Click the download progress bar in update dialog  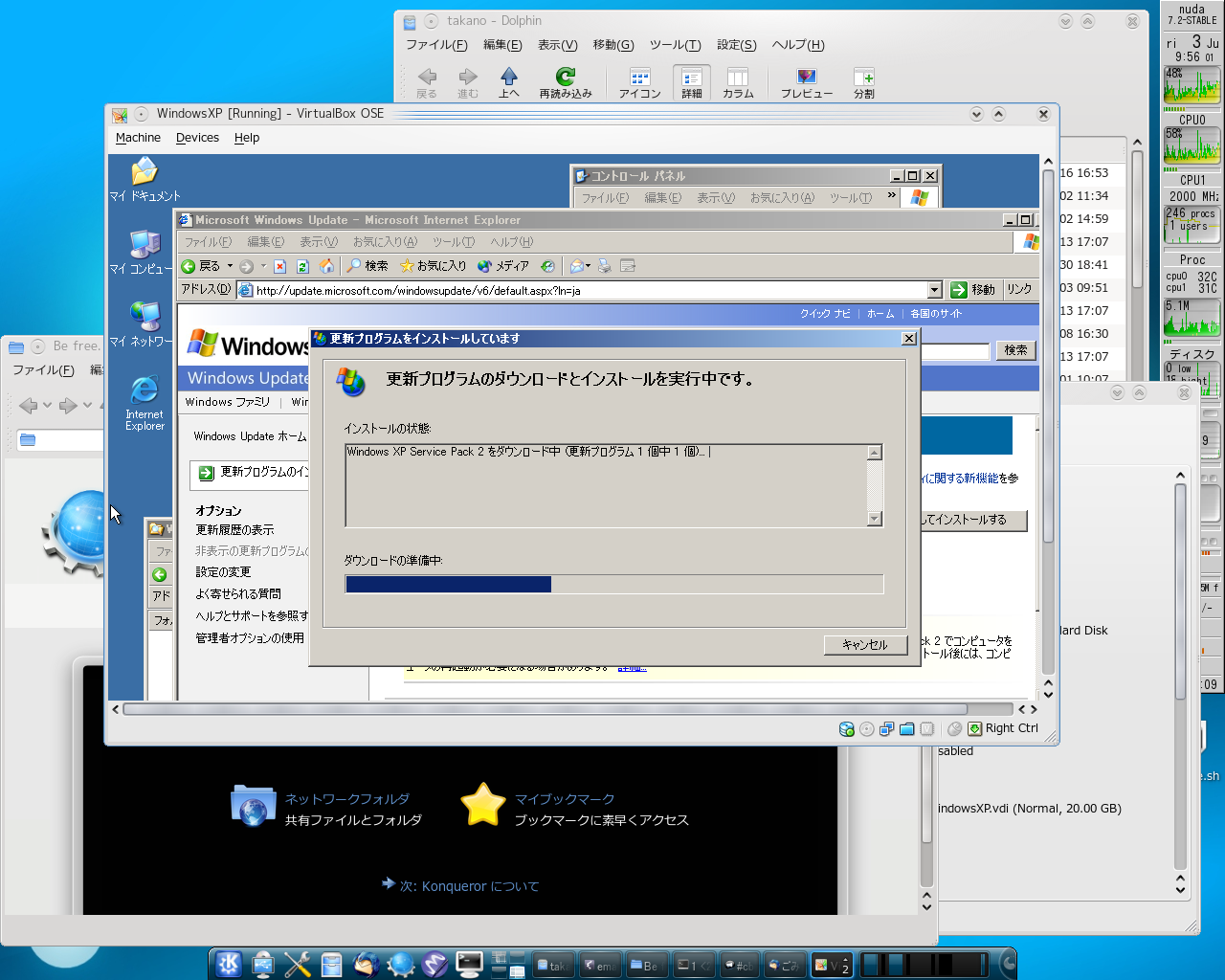[614, 585]
